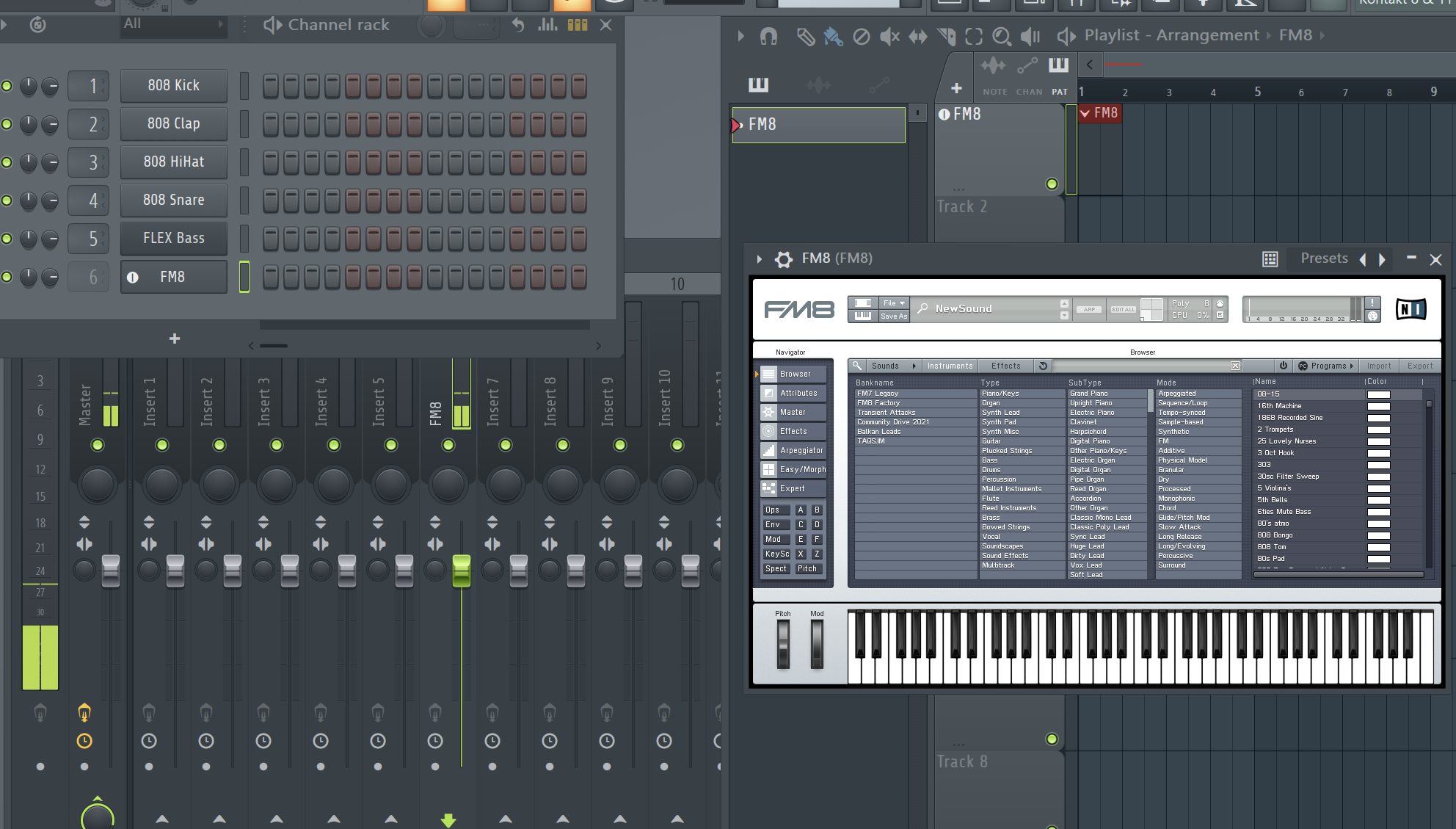Open the FM8 plugin settings gear
This screenshot has height=829, width=1456.
pos(784,258)
